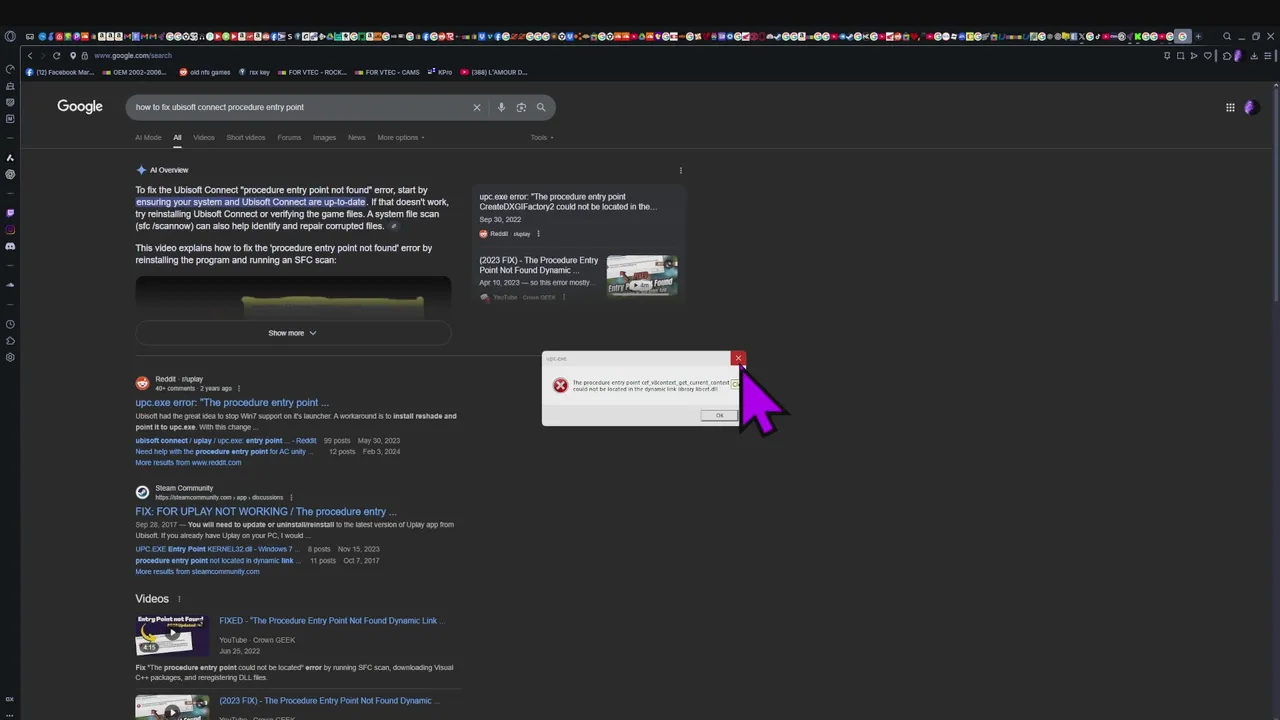Expand More options search filter
1280x720 pixels.
point(401,137)
